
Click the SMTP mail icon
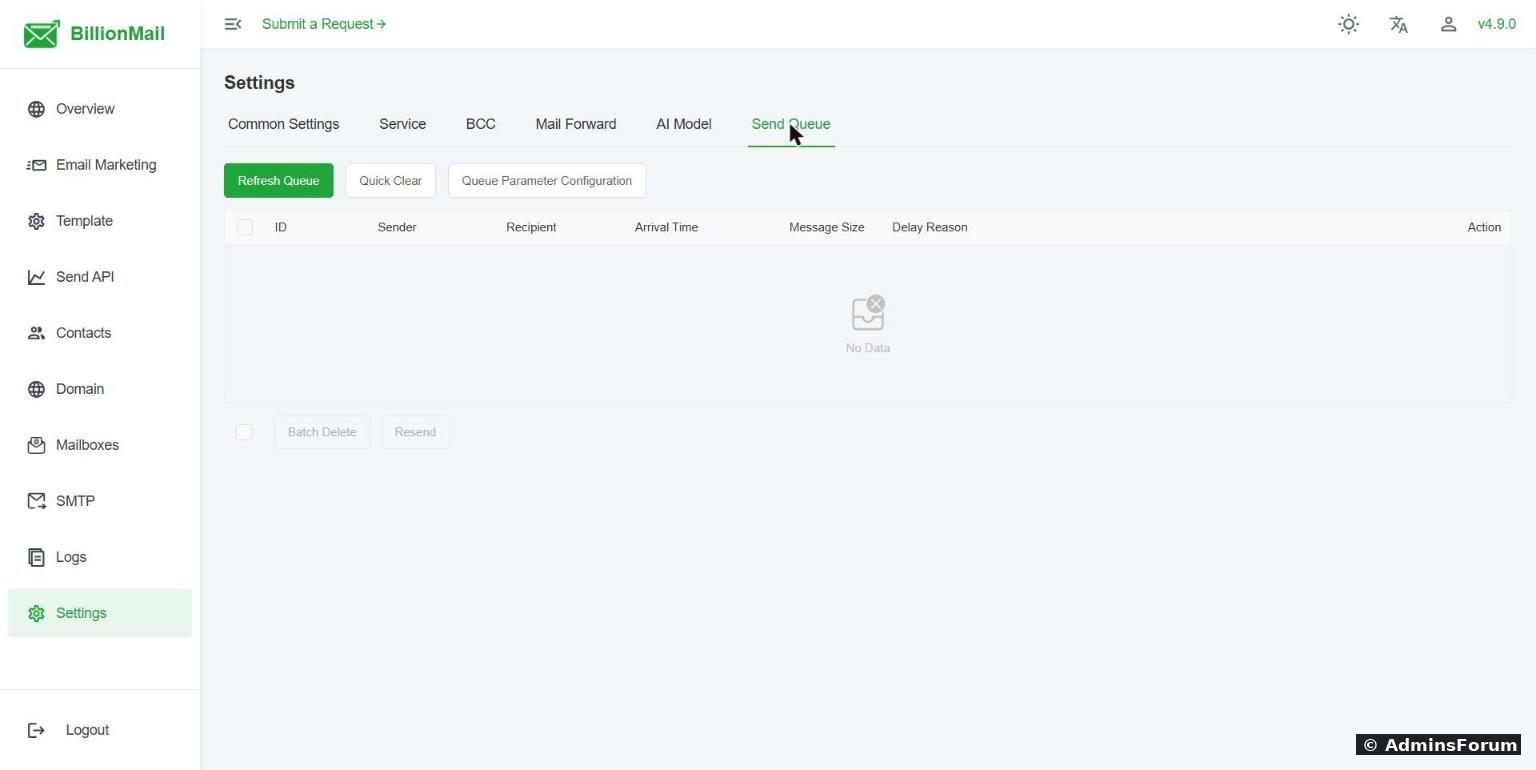[x=36, y=501]
